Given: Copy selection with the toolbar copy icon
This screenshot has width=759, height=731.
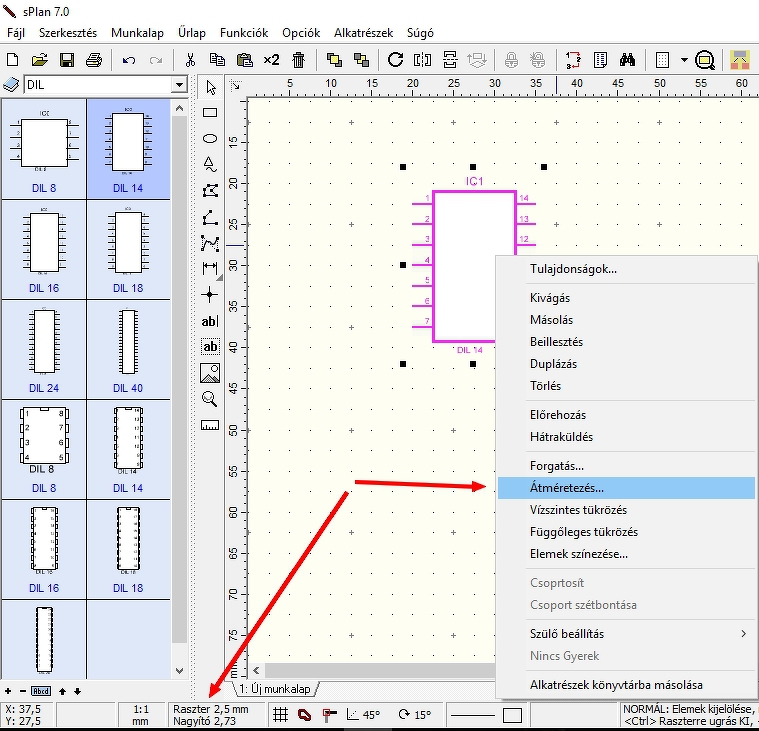Looking at the screenshot, I should click(x=217, y=60).
